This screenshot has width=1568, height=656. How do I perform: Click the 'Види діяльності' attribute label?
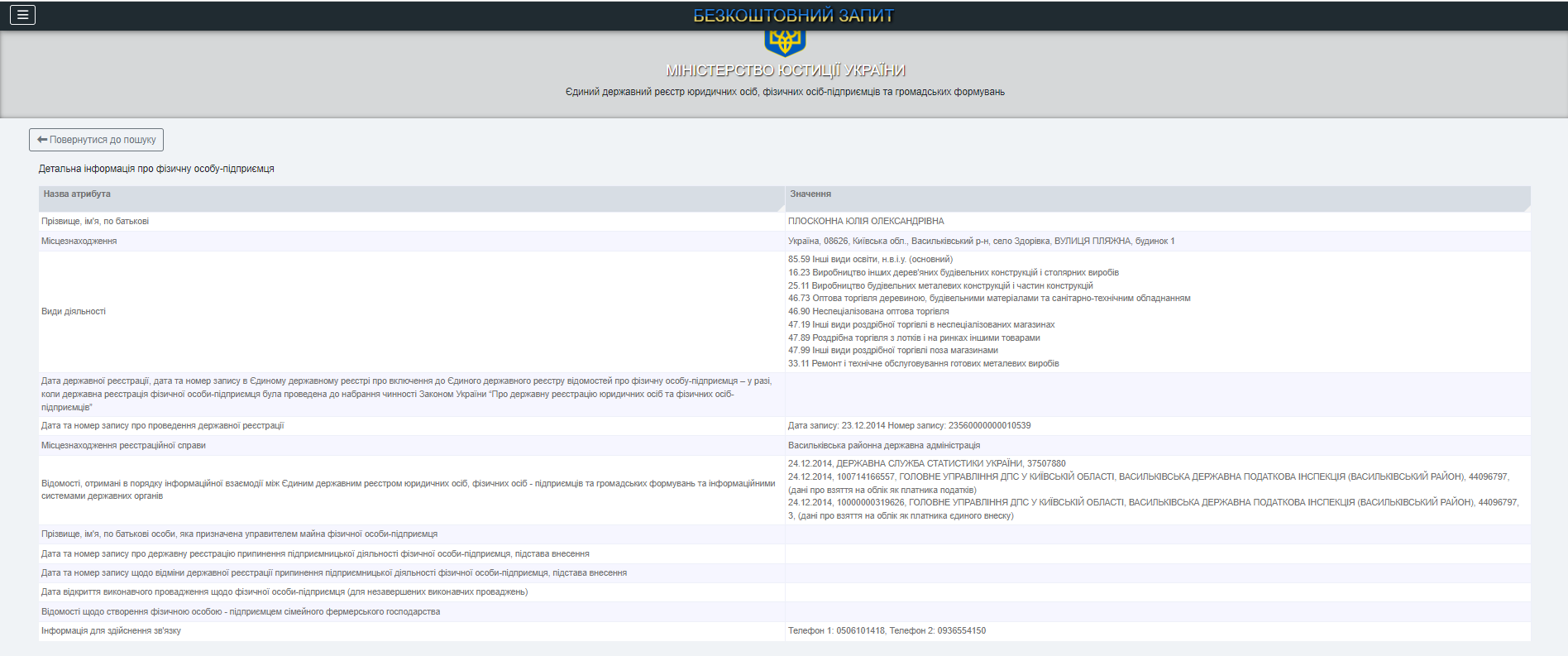coord(74,312)
